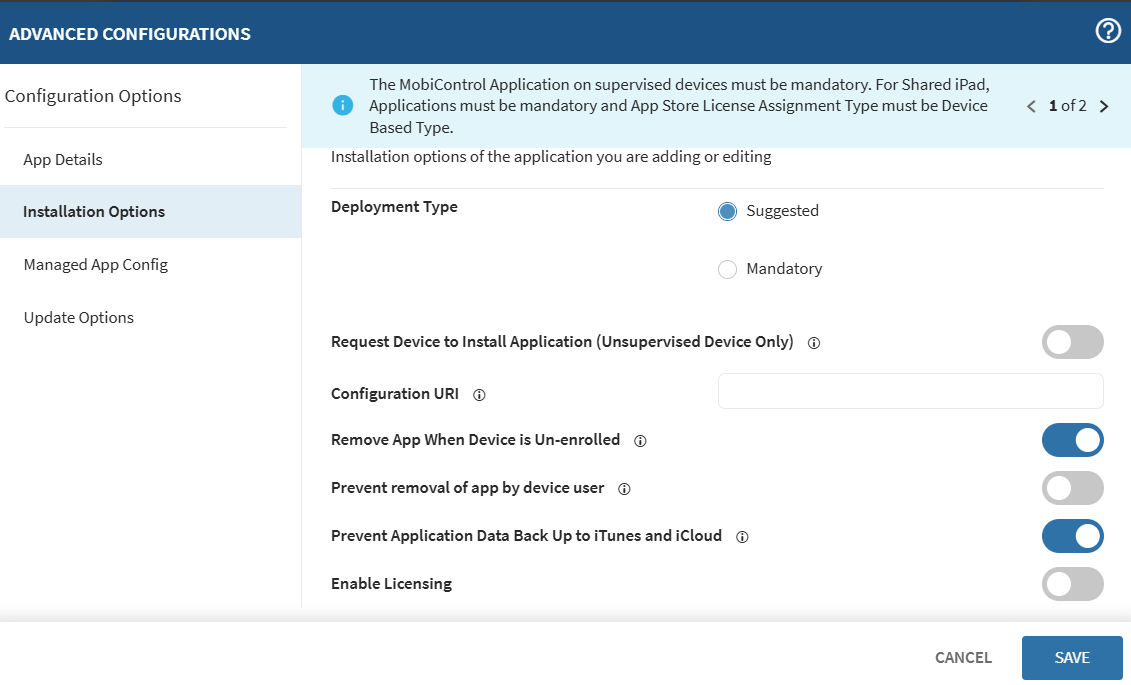Click the info icon on the banner message
The height and width of the screenshot is (685, 1131).
pyautogui.click(x=342, y=104)
